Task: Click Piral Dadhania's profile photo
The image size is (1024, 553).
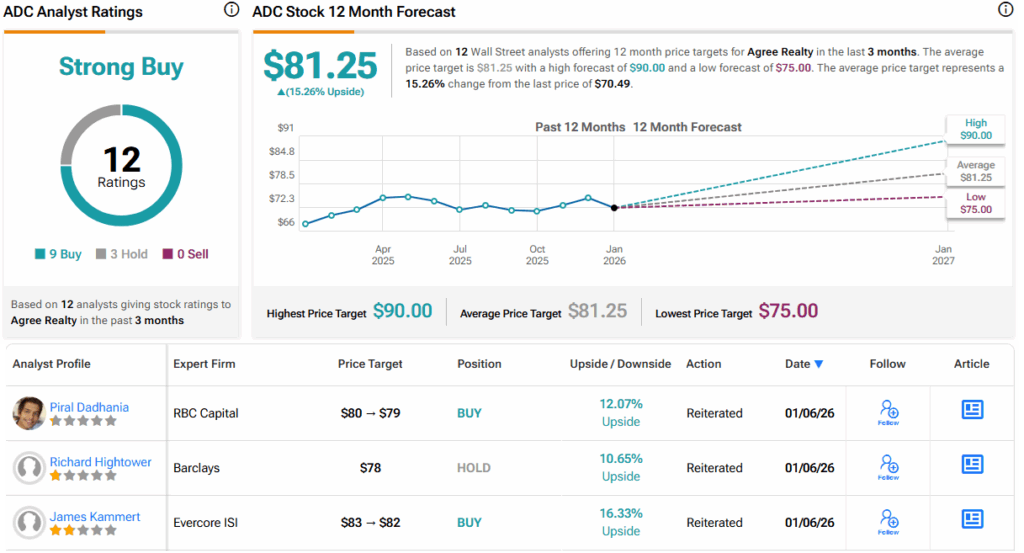Action: 29,413
